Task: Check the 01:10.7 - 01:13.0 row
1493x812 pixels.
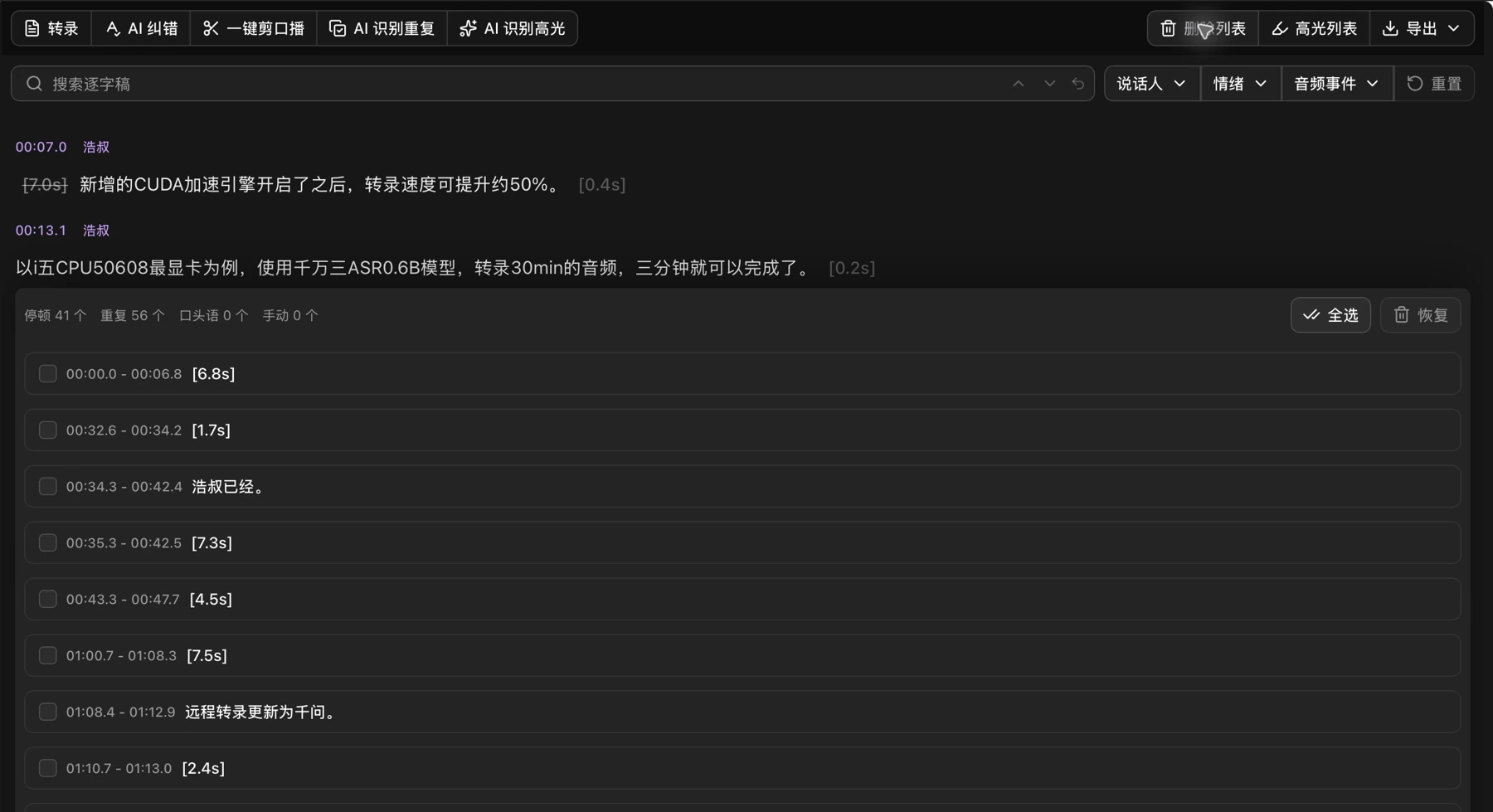Action: tap(48, 769)
